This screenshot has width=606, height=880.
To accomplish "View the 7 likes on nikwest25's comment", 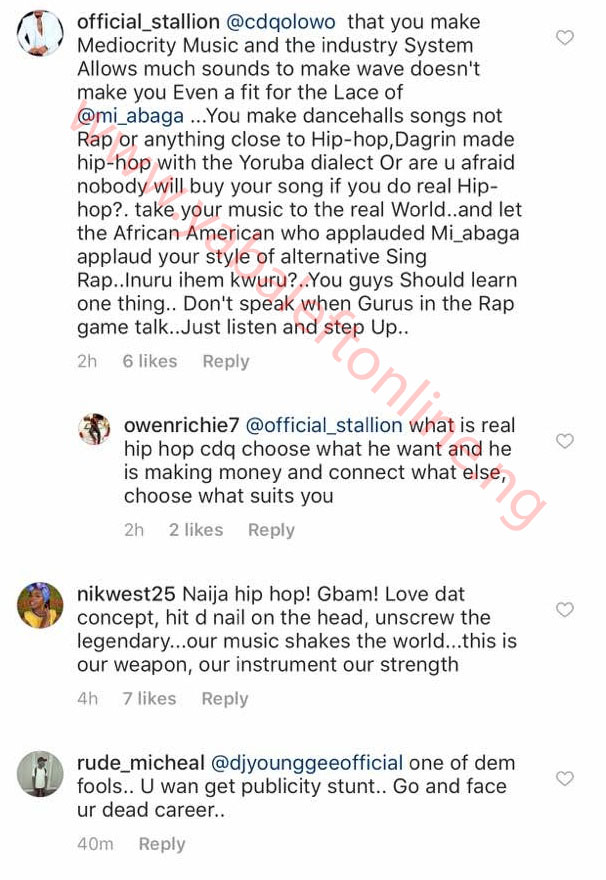I will click(x=149, y=698).
